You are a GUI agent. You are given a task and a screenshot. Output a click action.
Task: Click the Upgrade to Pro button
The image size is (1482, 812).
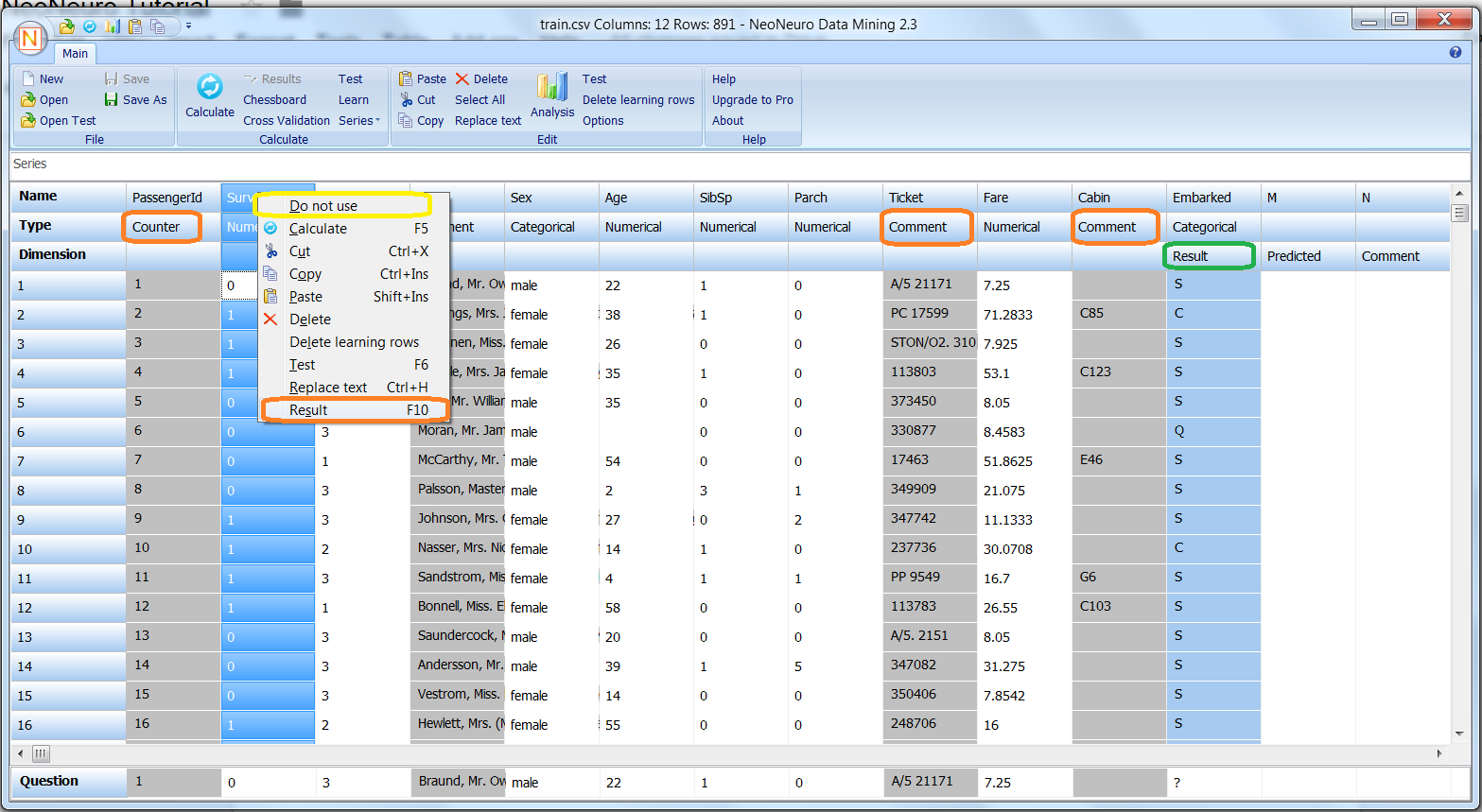752,100
